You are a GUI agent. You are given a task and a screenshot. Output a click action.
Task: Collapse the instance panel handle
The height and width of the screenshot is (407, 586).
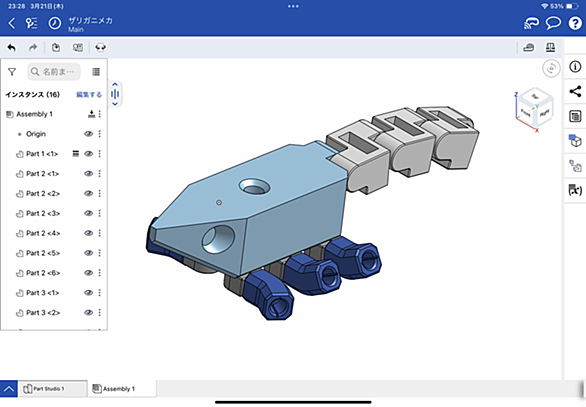click(x=115, y=94)
